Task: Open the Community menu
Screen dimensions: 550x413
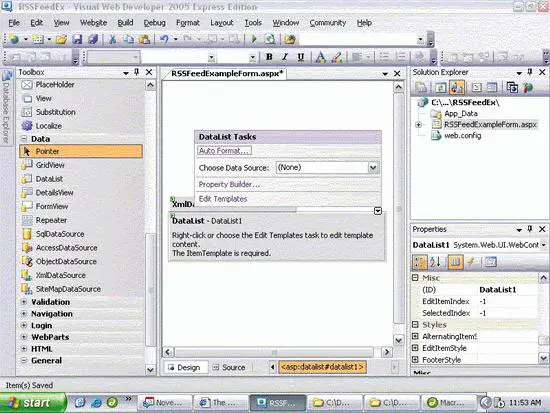Action: coord(328,23)
